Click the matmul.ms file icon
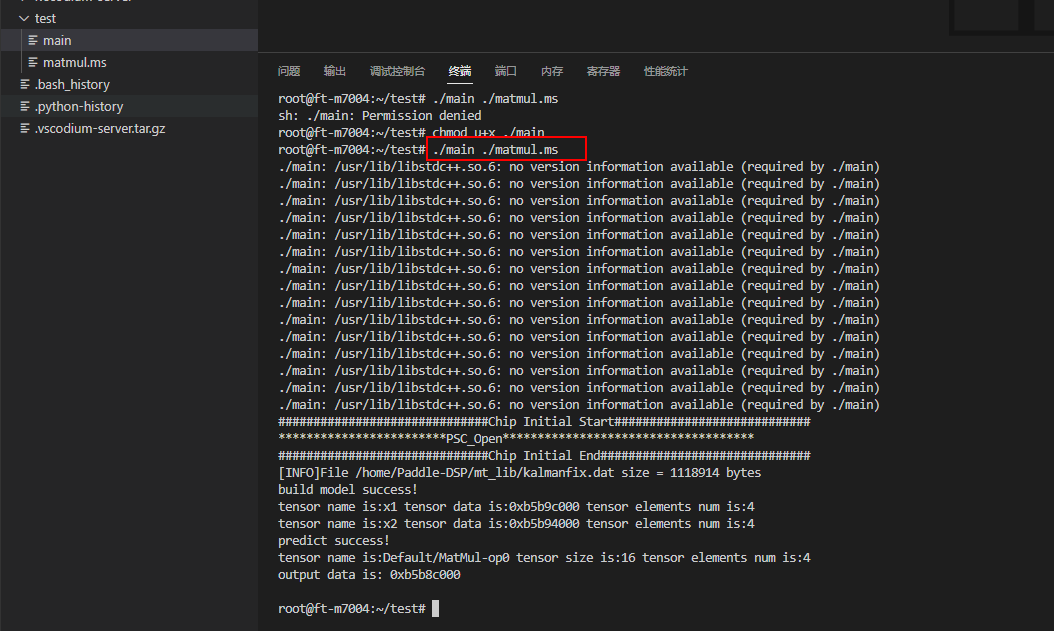 point(33,63)
